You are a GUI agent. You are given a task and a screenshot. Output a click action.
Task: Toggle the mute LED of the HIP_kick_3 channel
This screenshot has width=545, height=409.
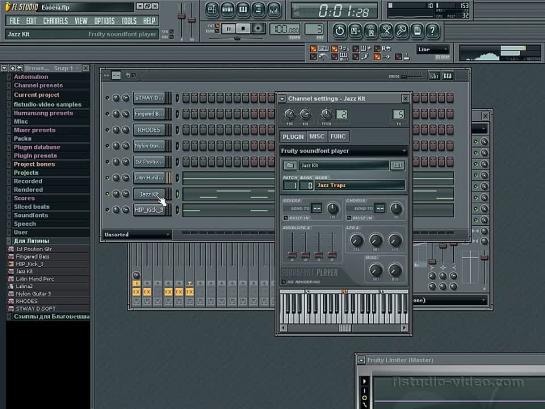pyautogui.click(x=107, y=210)
